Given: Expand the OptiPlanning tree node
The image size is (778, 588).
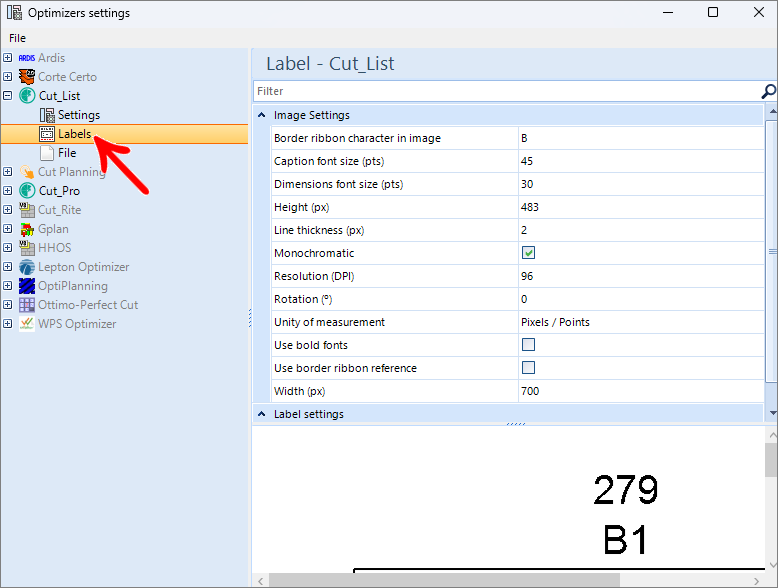Looking at the screenshot, I should click(x=7, y=286).
